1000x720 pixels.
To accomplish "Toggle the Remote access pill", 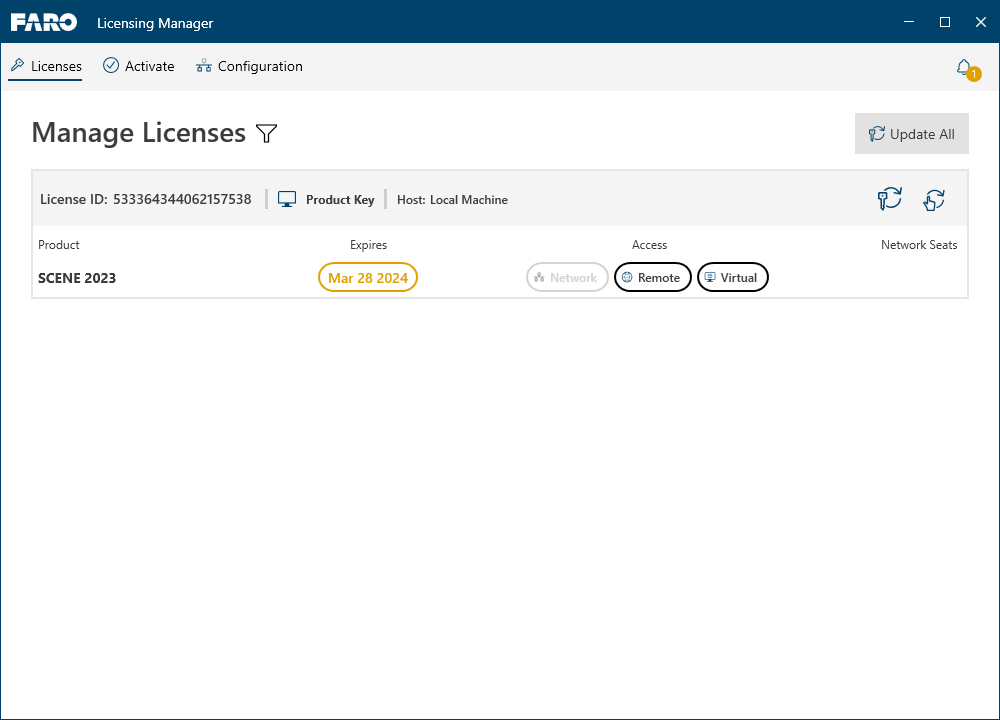I will pos(652,277).
